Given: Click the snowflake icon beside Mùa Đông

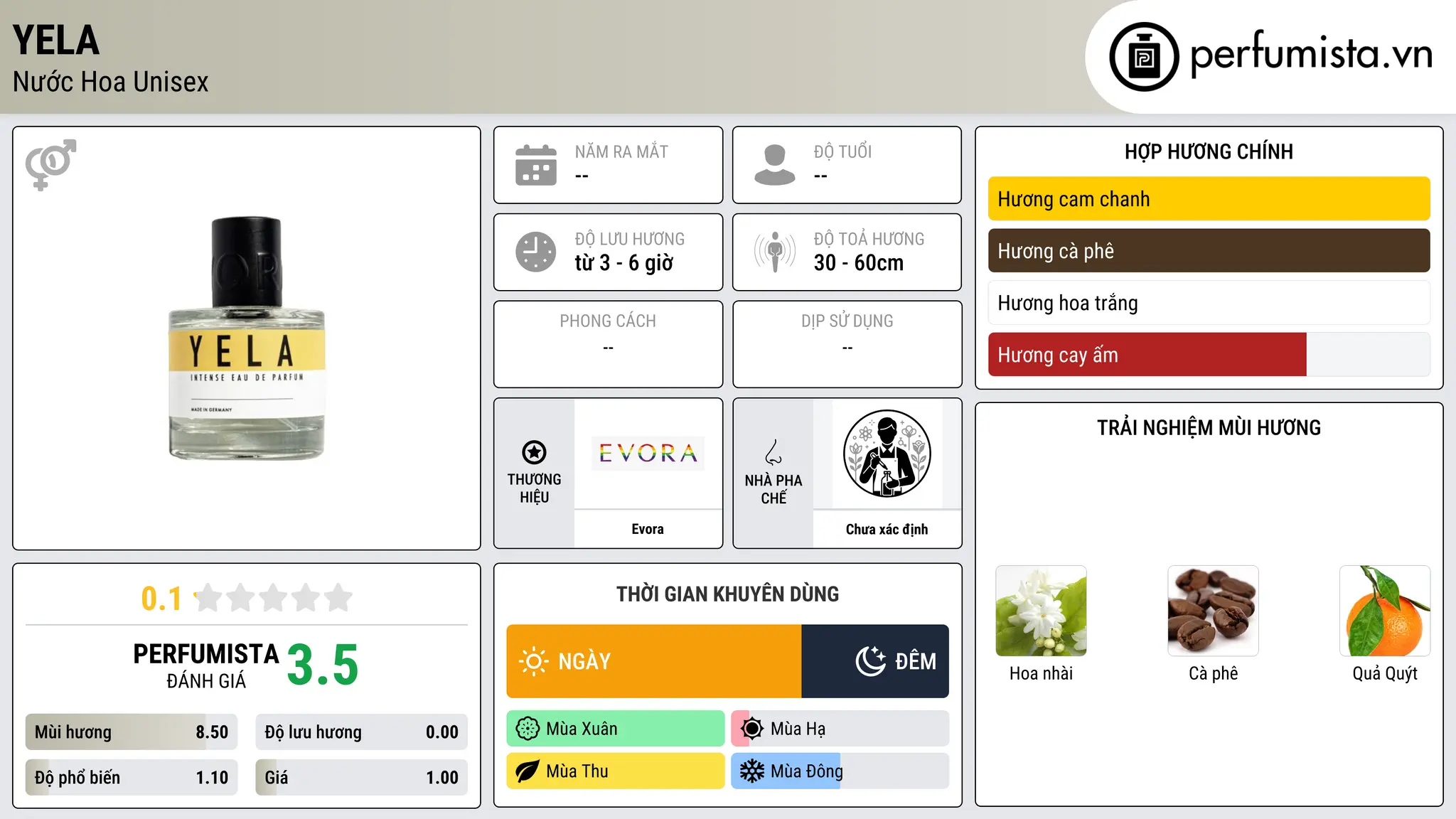Looking at the screenshot, I should point(752,771).
